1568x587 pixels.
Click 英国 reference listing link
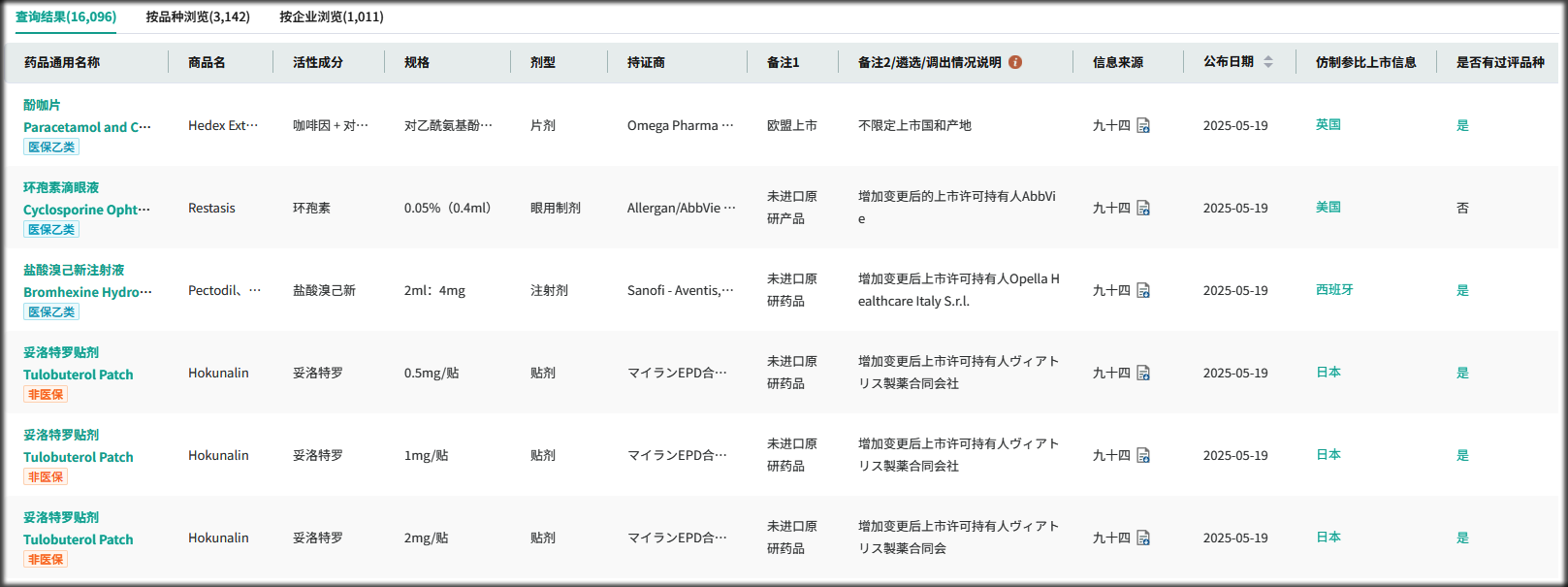(1328, 125)
